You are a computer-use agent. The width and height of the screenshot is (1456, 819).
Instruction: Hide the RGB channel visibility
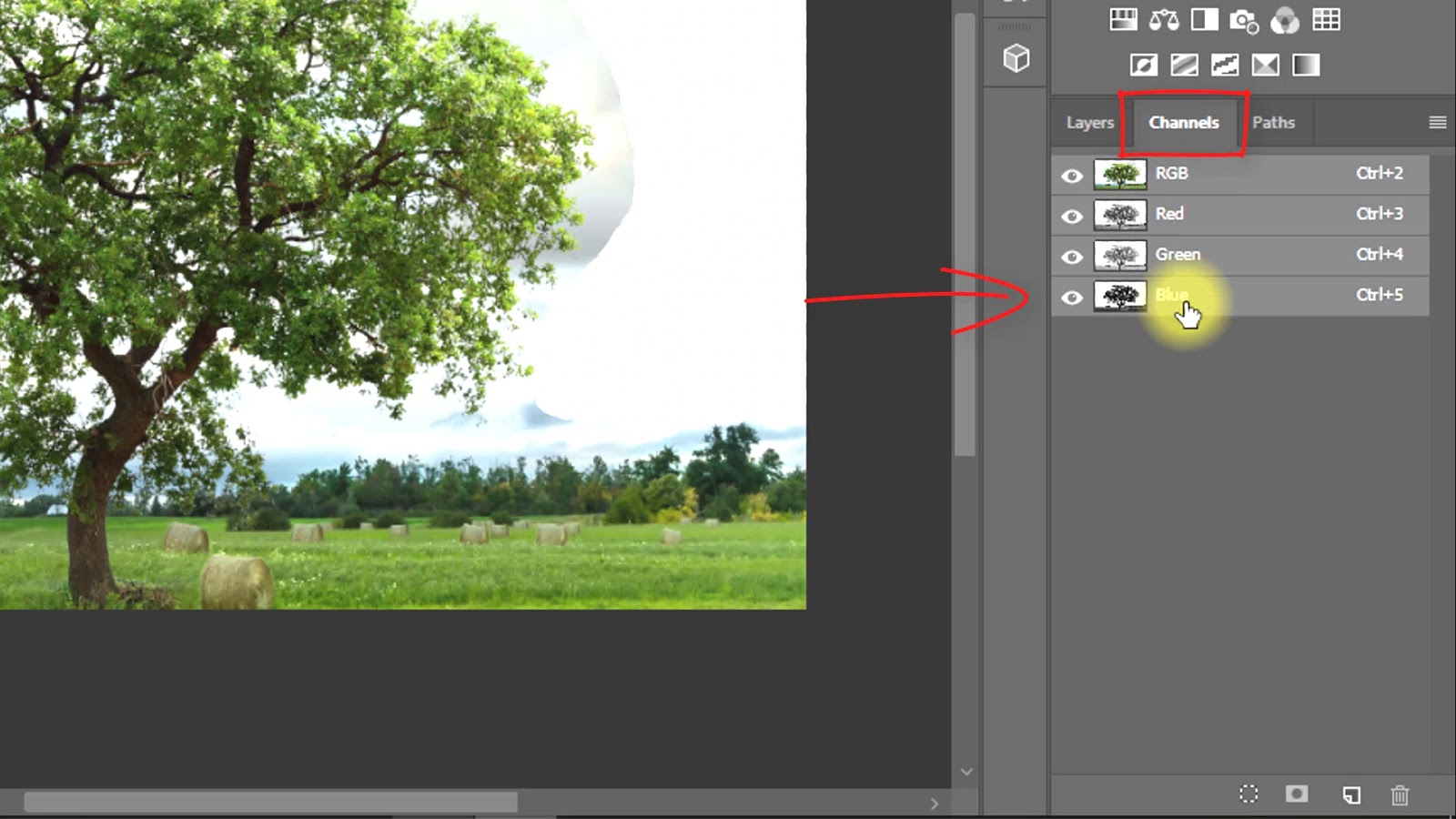click(1072, 175)
